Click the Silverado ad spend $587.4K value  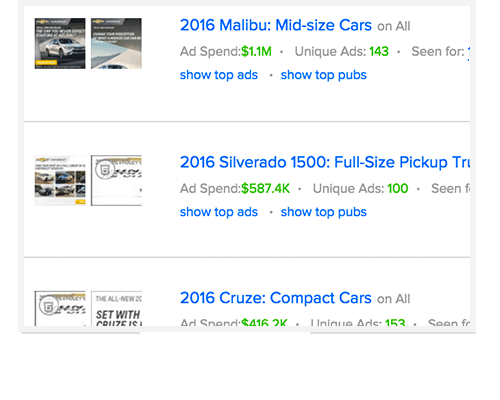(265, 189)
